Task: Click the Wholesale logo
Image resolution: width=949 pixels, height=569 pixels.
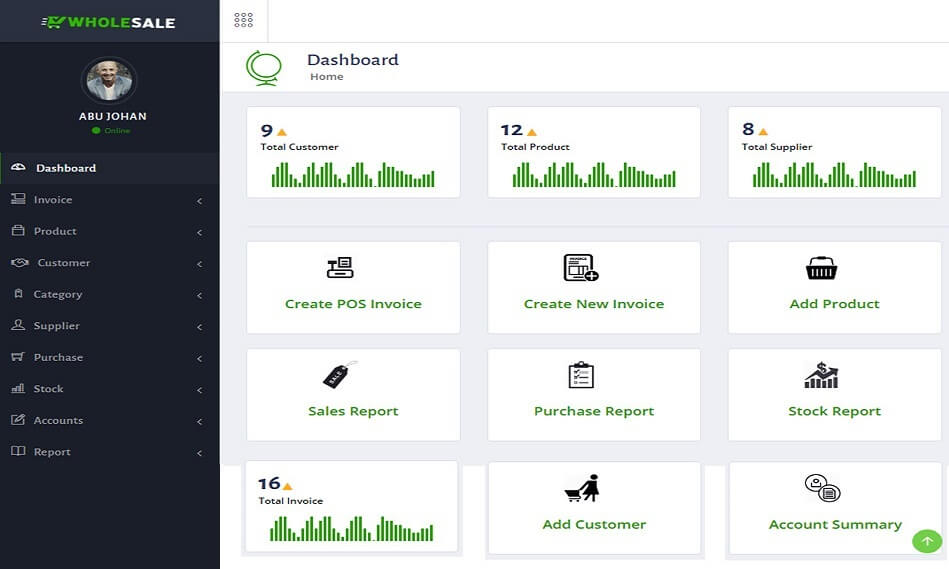Action: click(x=108, y=22)
